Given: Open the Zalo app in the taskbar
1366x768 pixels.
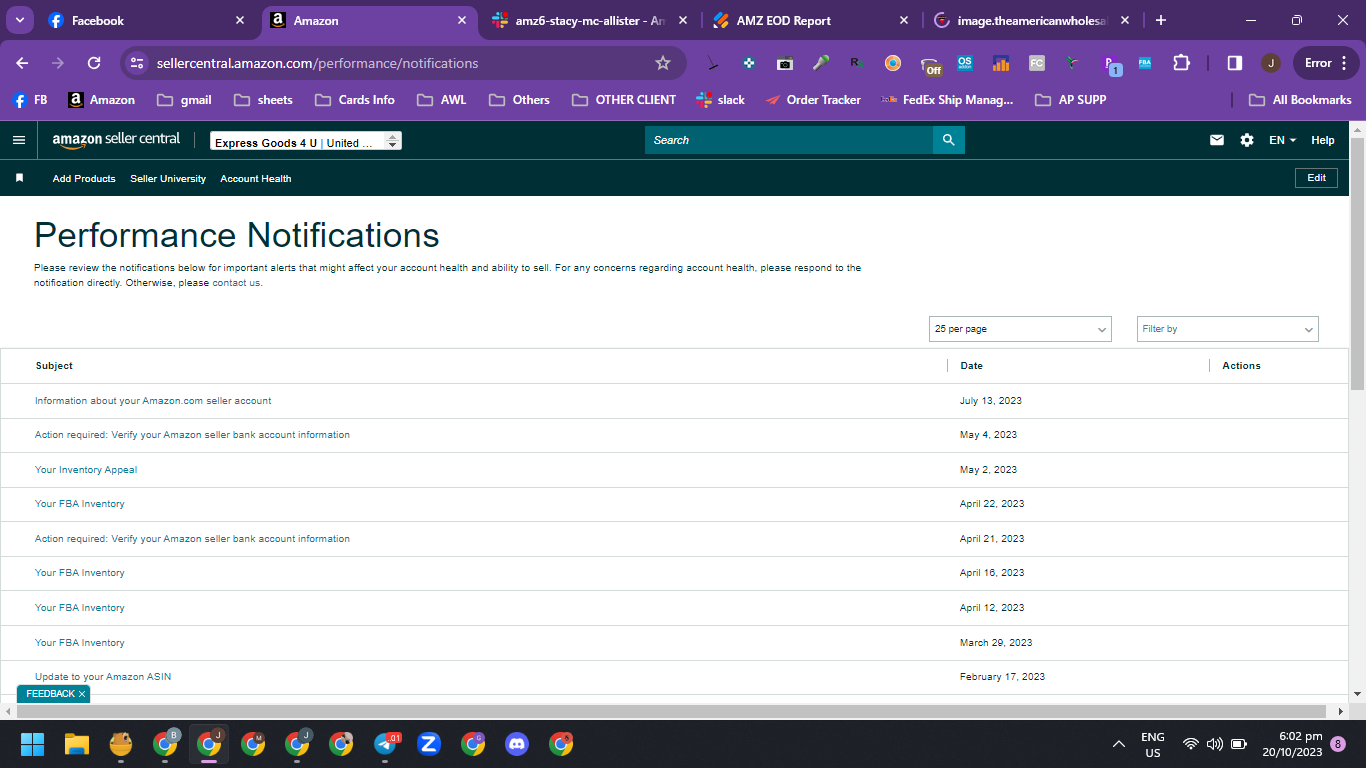Looking at the screenshot, I should [429, 744].
